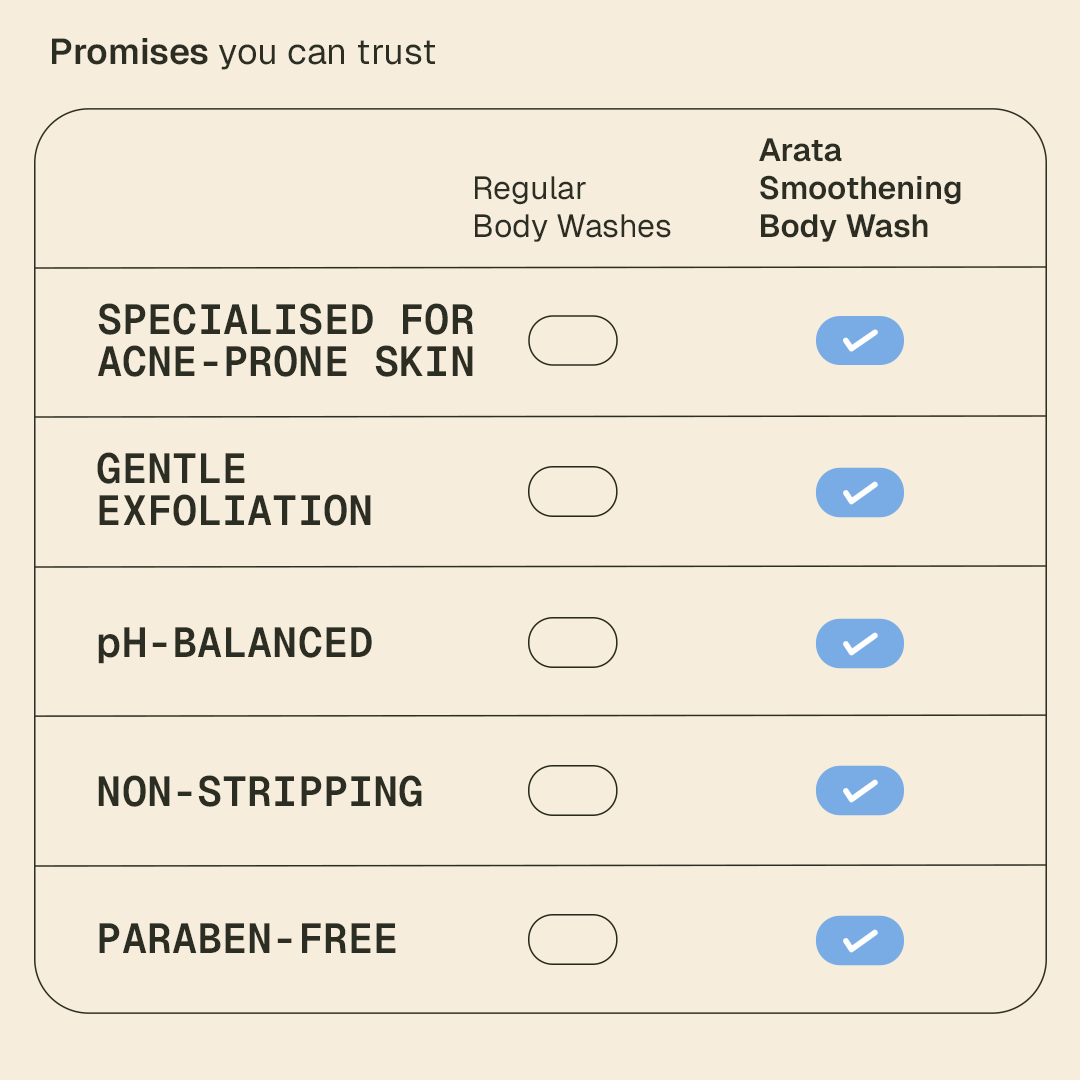Toggle empty box in pH-Balanced row
Screen dimensions: 1080x1080
point(572,642)
